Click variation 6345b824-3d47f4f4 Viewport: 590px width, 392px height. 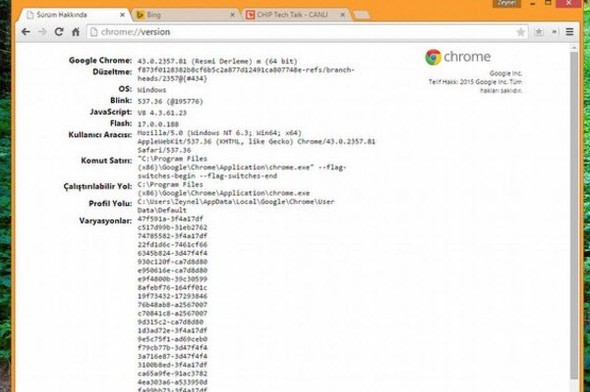pos(172,253)
